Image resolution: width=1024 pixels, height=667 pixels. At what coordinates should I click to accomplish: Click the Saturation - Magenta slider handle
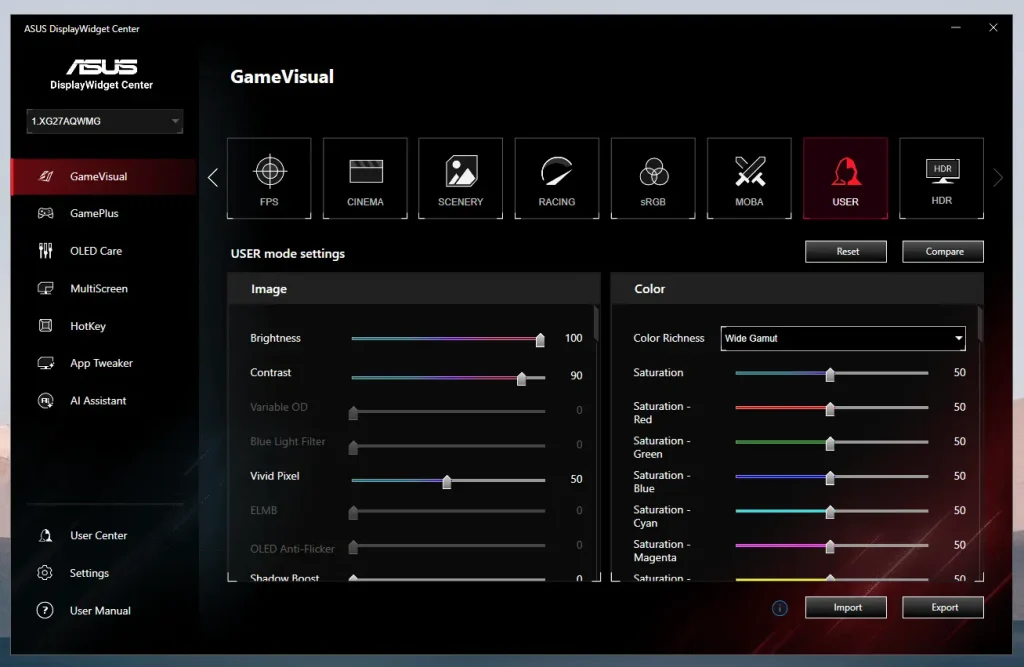click(x=830, y=547)
